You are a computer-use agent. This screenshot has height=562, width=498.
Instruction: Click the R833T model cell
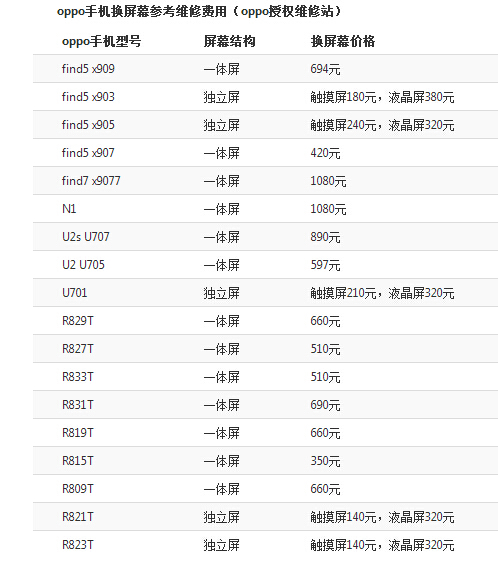(x=78, y=377)
